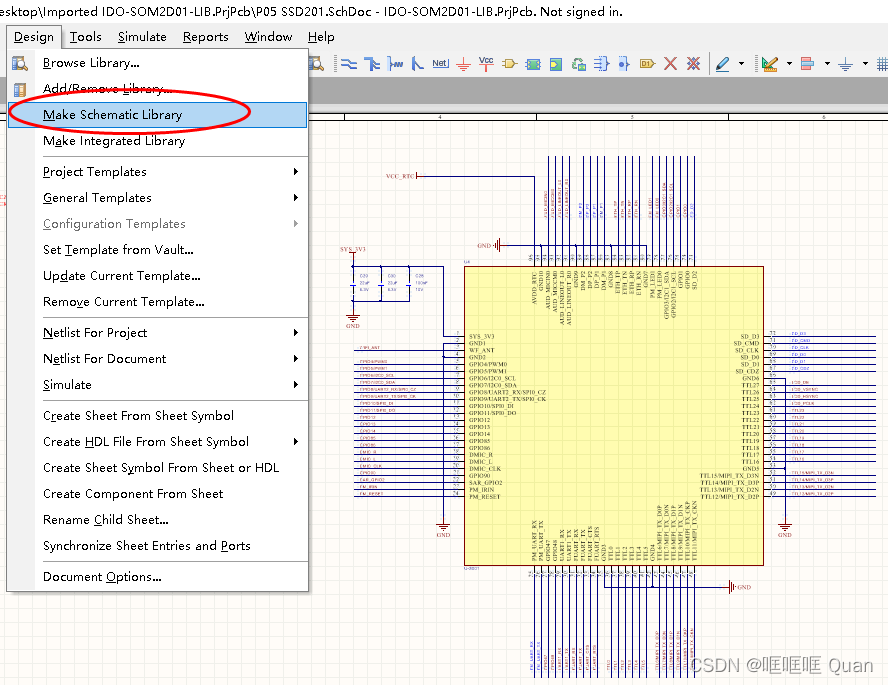The width and height of the screenshot is (888, 685).
Task: Open the Reports menu in menu bar
Action: pyautogui.click(x=205, y=37)
